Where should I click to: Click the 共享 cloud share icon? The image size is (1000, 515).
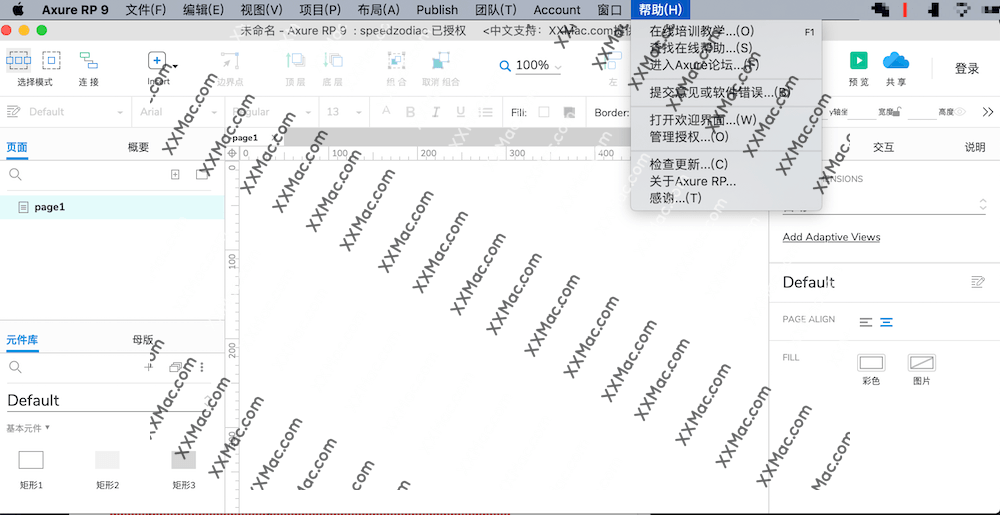click(x=895, y=61)
